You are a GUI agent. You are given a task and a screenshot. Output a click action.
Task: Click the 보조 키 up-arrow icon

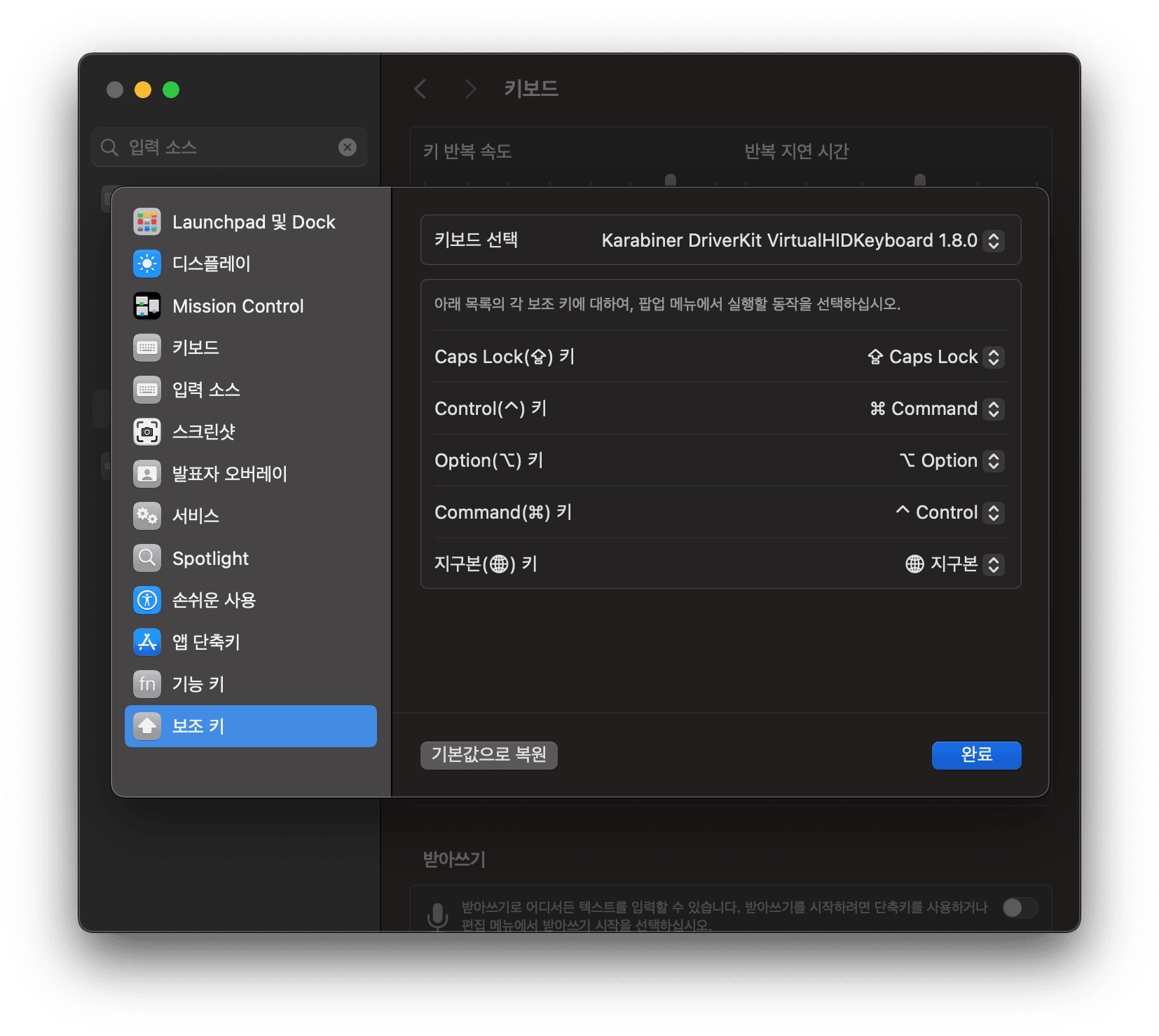coord(147,726)
